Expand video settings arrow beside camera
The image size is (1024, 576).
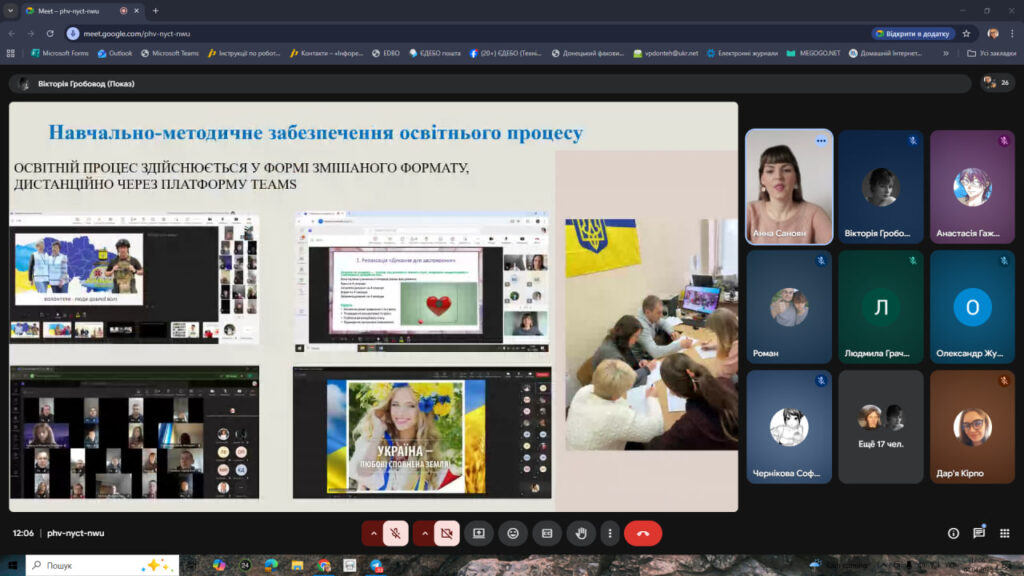click(x=423, y=533)
